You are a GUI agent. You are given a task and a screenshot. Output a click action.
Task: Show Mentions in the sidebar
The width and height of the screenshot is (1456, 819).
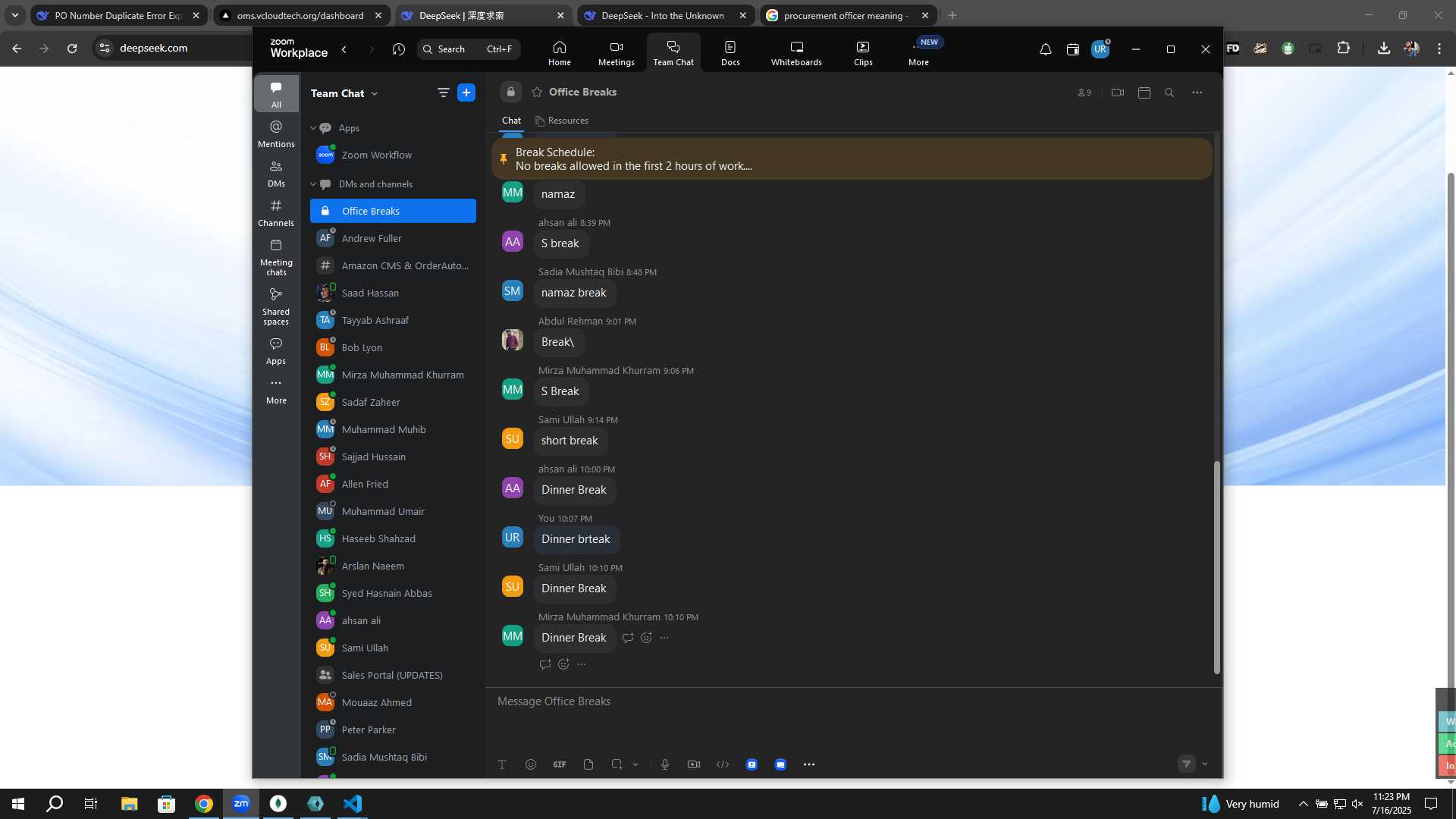point(276,133)
